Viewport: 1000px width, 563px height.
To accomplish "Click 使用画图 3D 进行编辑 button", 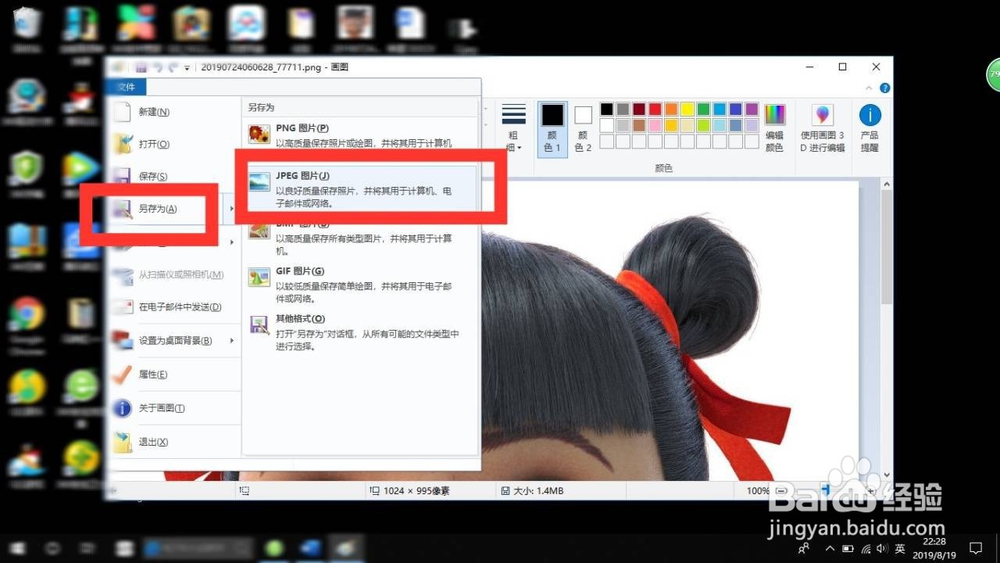I will click(x=822, y=128).
